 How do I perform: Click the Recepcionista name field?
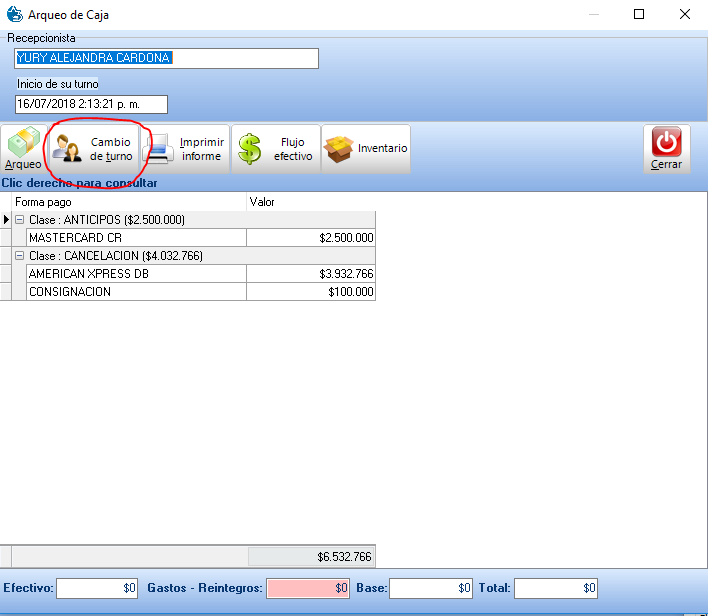click(166, 58)
